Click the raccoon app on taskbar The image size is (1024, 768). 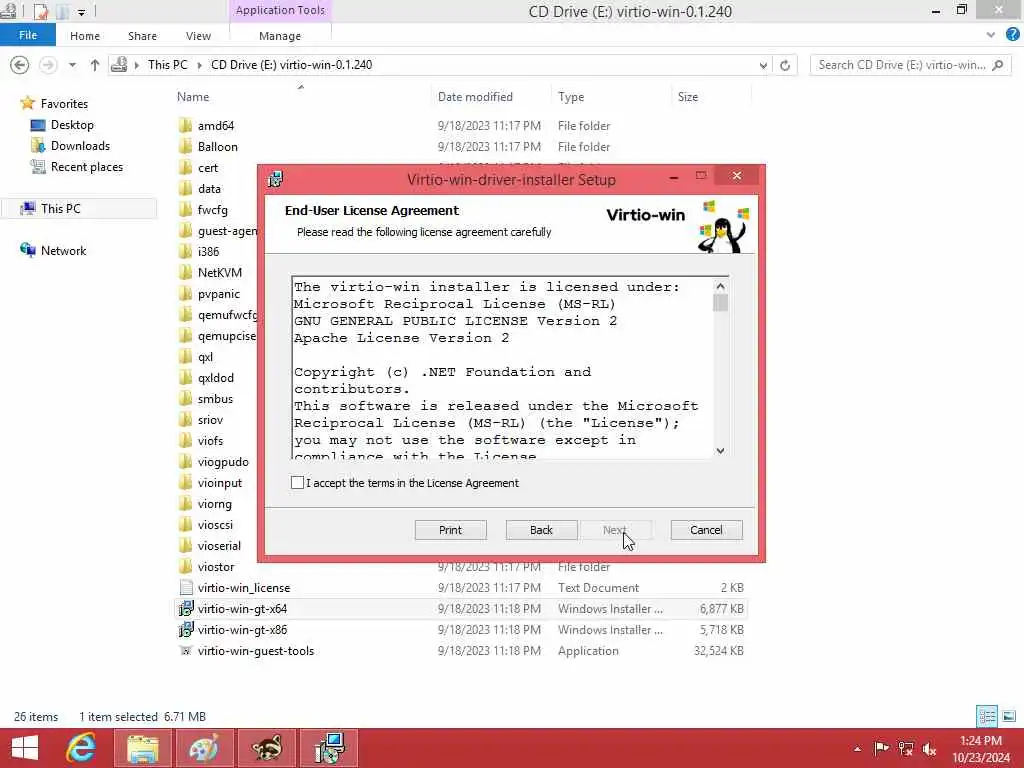pos(266,748)
